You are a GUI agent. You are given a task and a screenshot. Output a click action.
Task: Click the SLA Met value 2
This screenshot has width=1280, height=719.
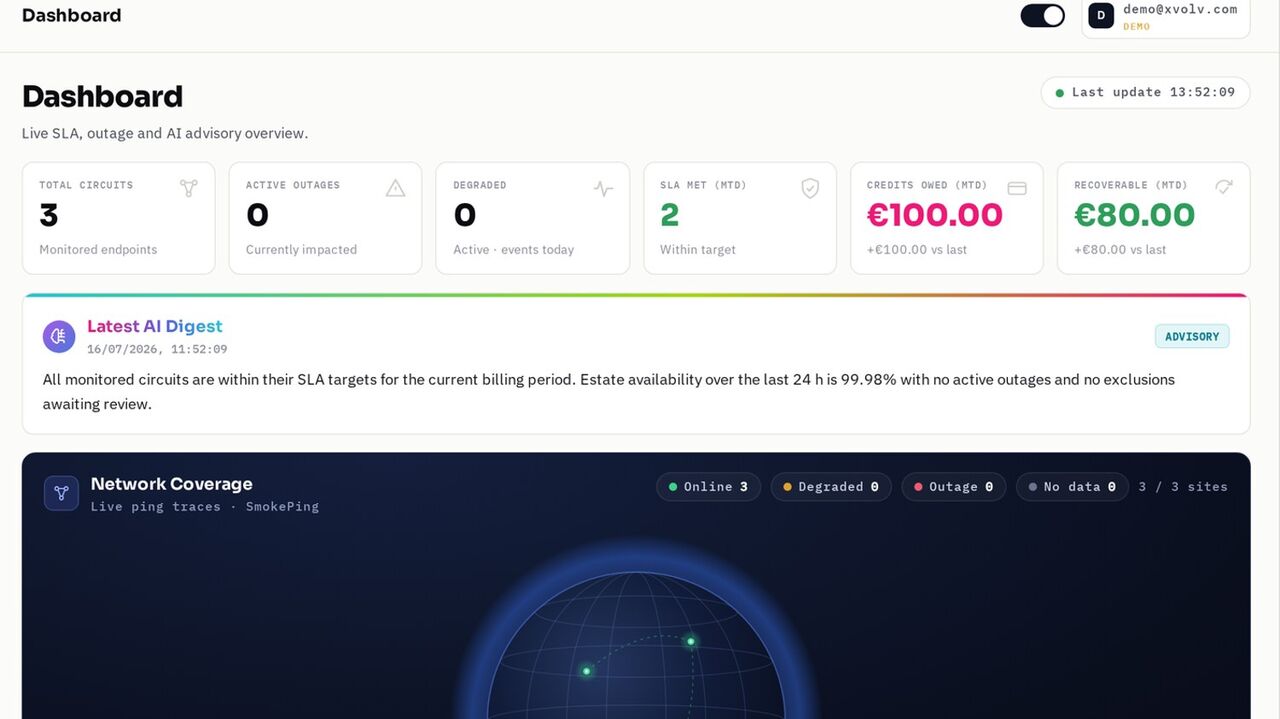pyautogui.click(x=669, y=215)
